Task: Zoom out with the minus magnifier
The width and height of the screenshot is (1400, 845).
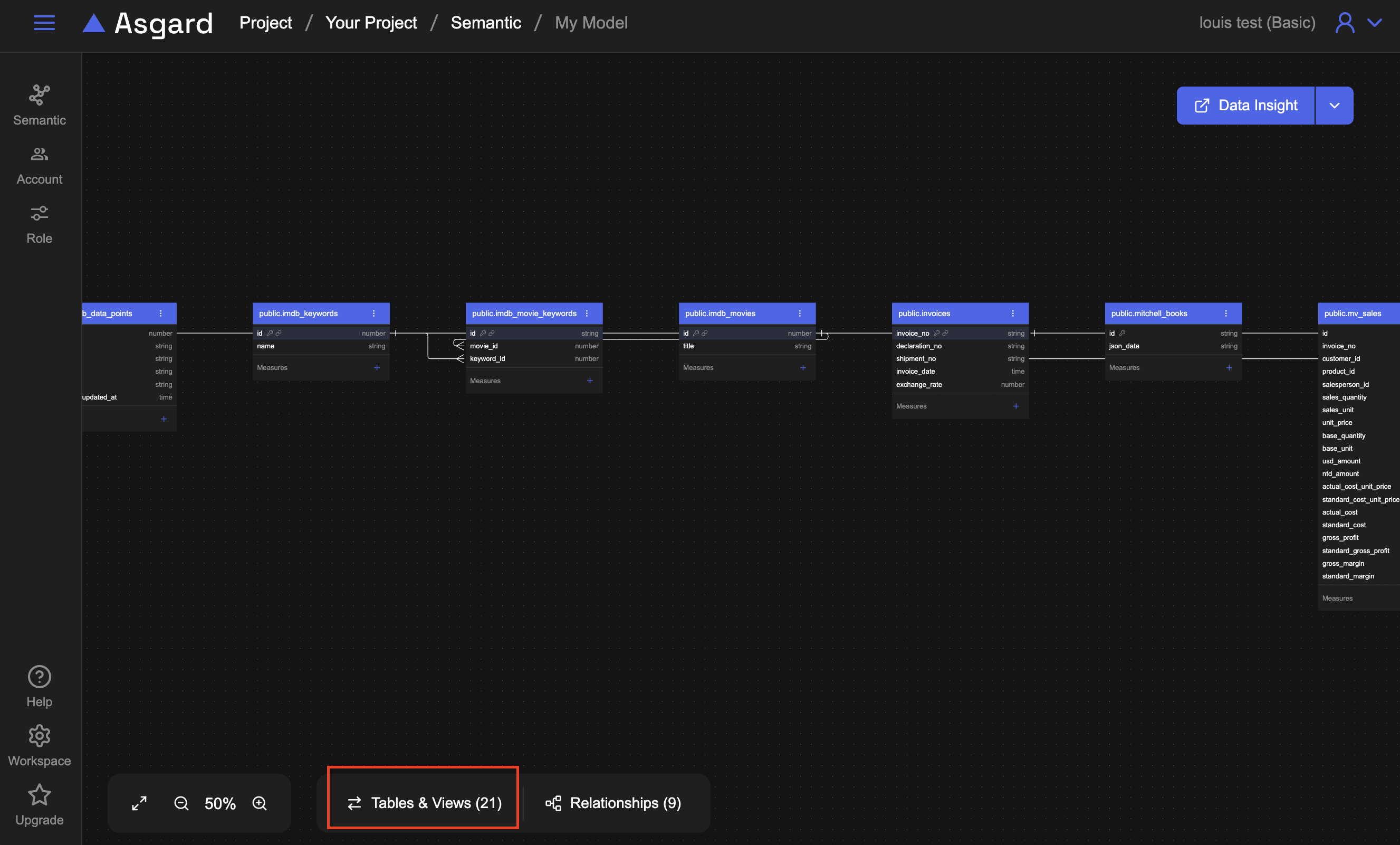Action: pos(181,803)
